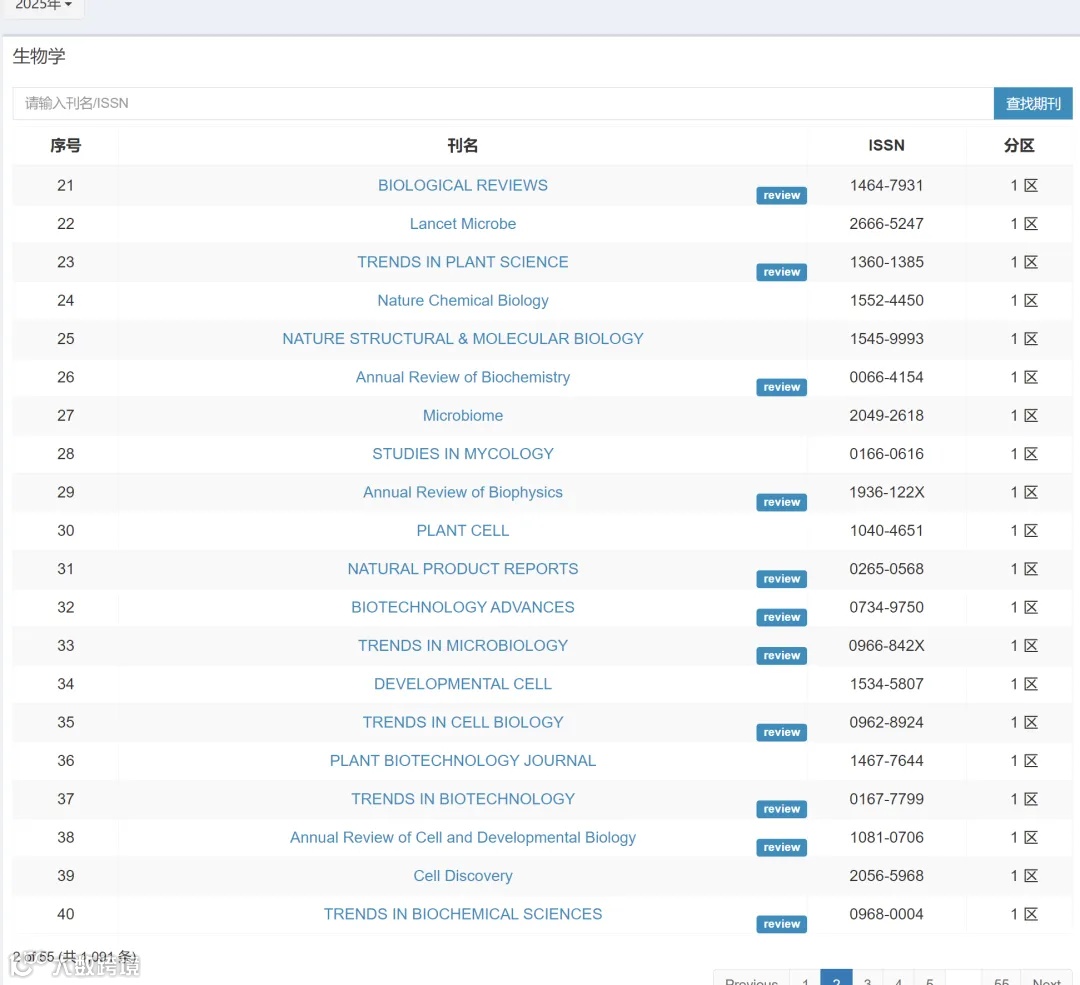1080x985 pixels.
Task: Open the Microbiome journal link
Action: coord(463,415)
